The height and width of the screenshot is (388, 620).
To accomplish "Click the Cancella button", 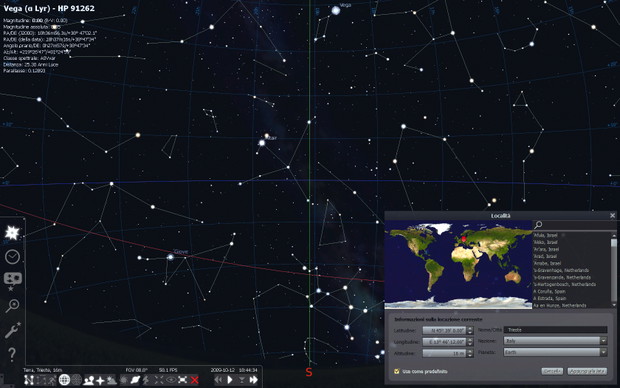I will (x=552, y=371).
